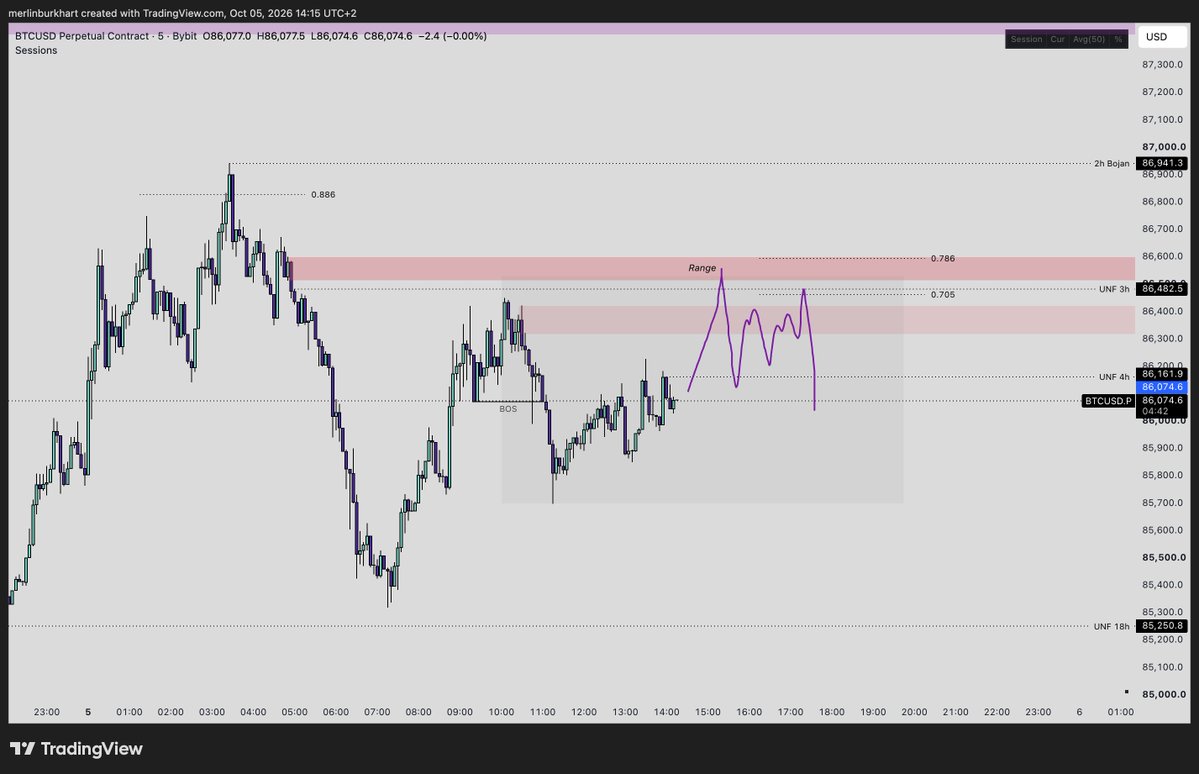The height and width of the screenshot is (774, 1199).
Task: Select the upper red supply zone rectangle
Action: (x=711, y=268)
